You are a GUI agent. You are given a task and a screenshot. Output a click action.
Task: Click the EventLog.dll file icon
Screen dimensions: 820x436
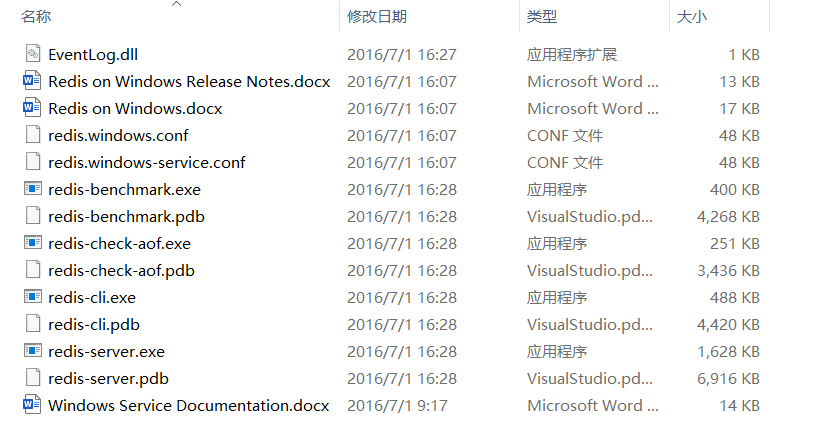click(33, 54)
